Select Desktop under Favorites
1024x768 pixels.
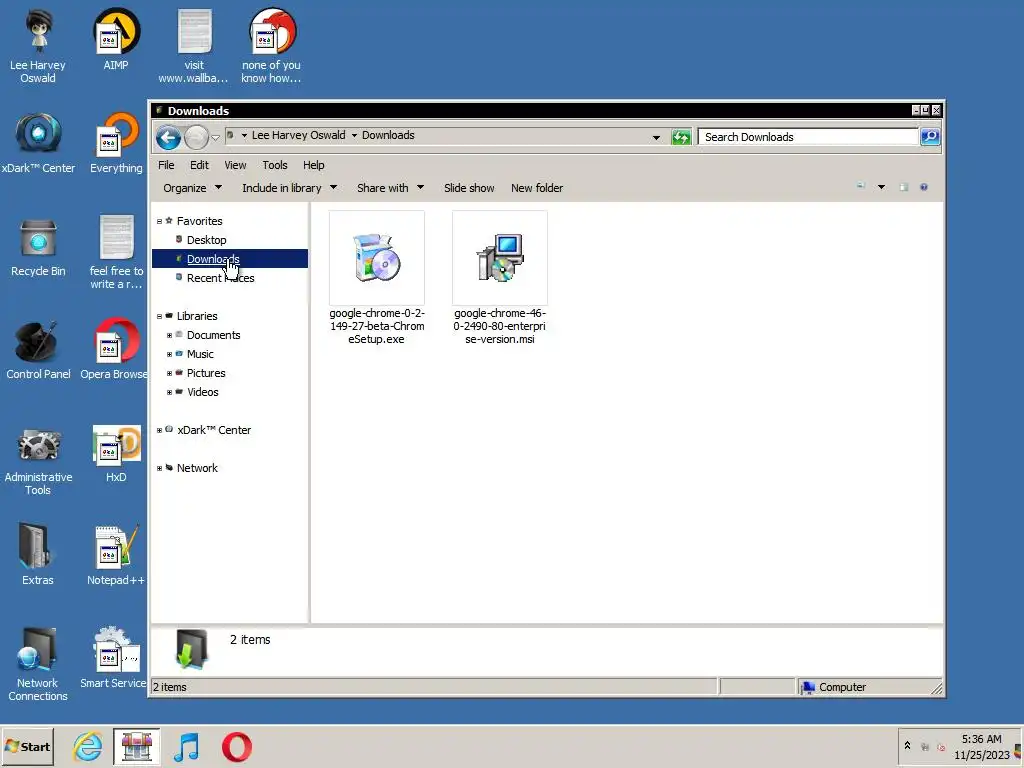pyautogui.click(x=206, y=240)
